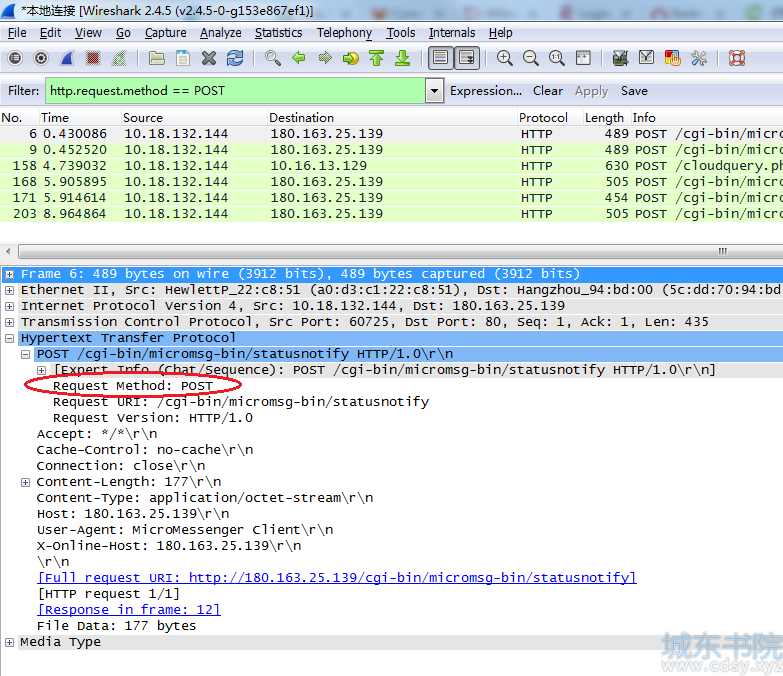Select packet 158 to 10.16.13.129

pos(392,166)
